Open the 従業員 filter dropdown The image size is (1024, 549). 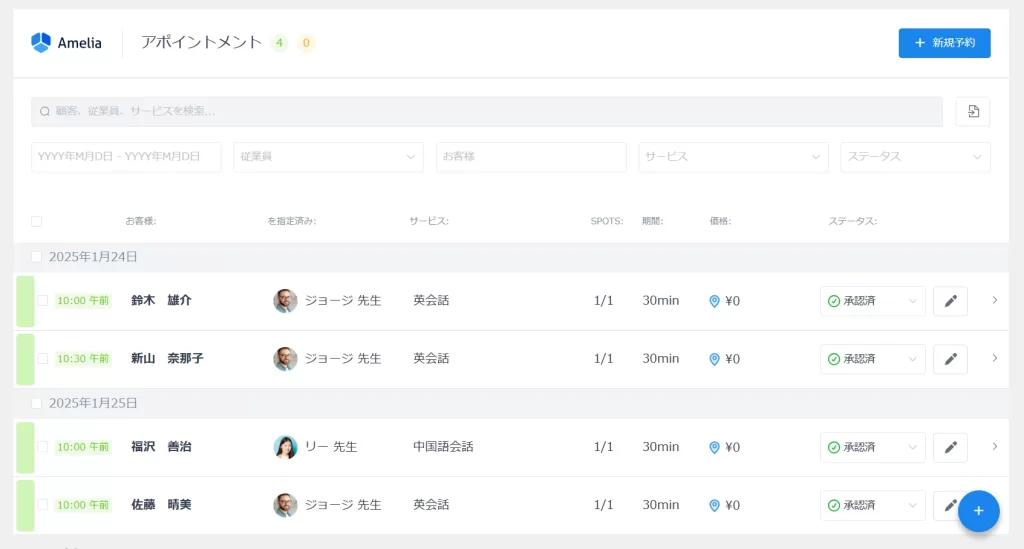pyautogui.click(x=328, y=157)
